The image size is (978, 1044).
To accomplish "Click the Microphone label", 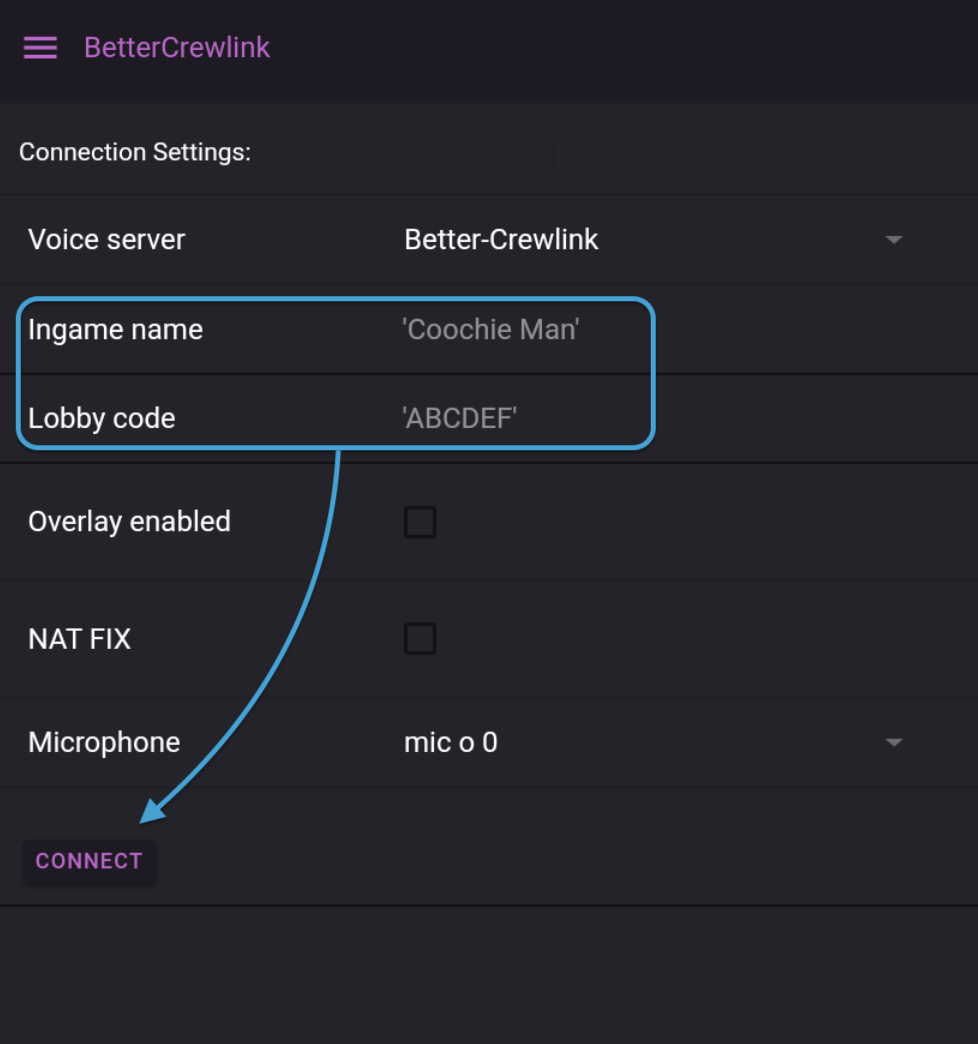I will tap(104, 743).
